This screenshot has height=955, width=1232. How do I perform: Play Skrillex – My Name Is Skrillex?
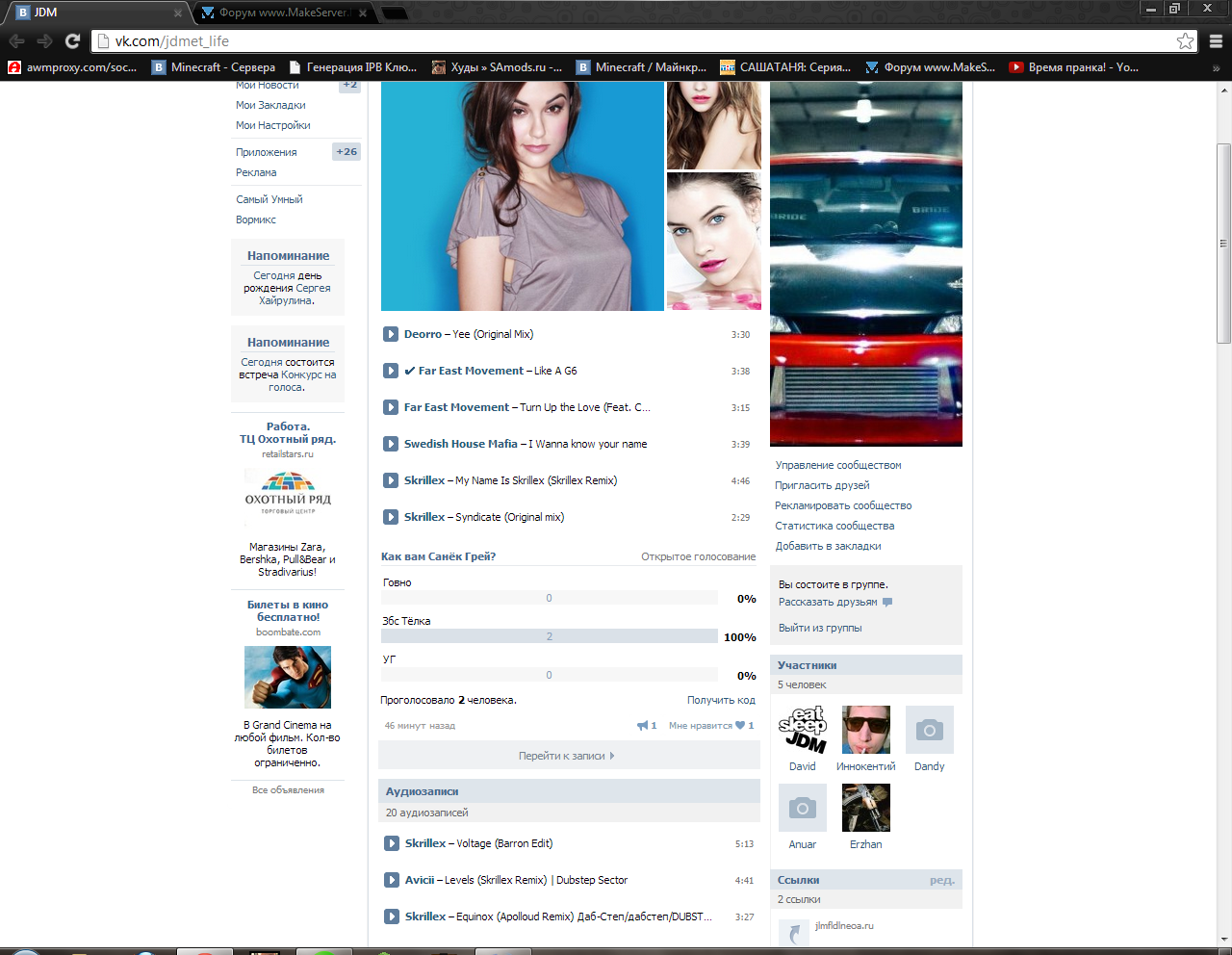(391, 480)
